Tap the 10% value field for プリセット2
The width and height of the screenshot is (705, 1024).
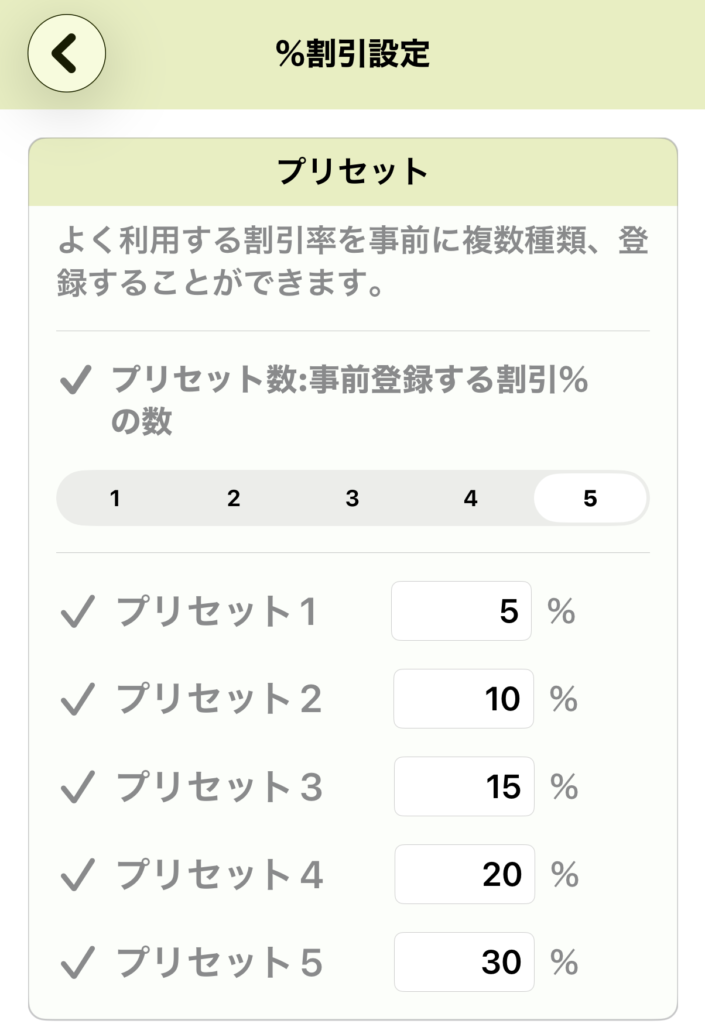click(463, 698)
